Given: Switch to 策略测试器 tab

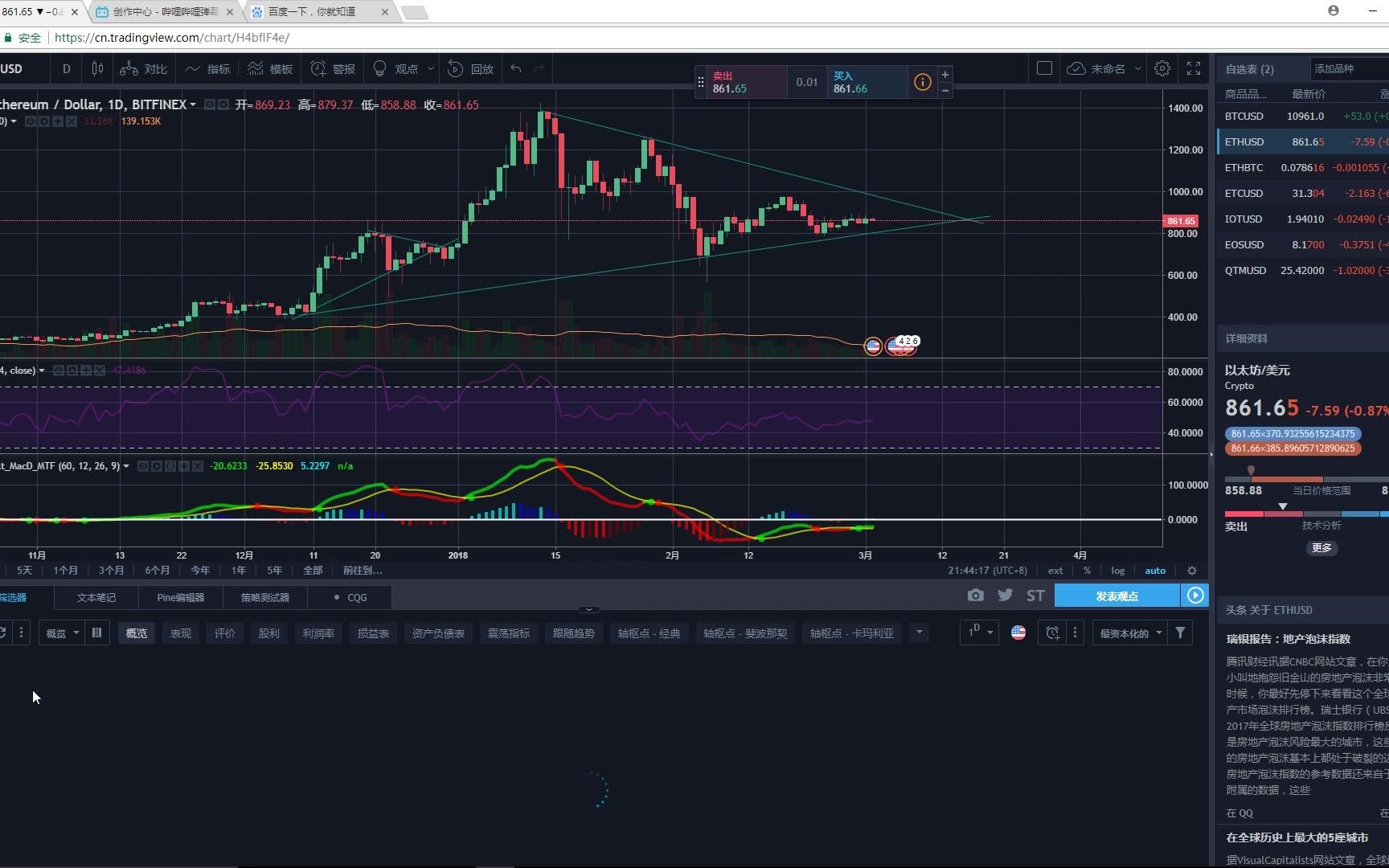Looking at the screenshot, I should [265, 597].
